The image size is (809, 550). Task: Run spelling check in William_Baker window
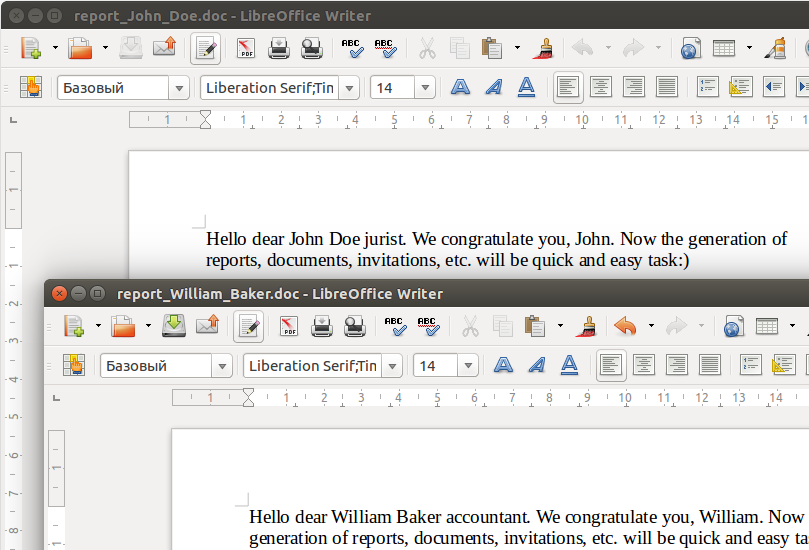tap(396, 327)
